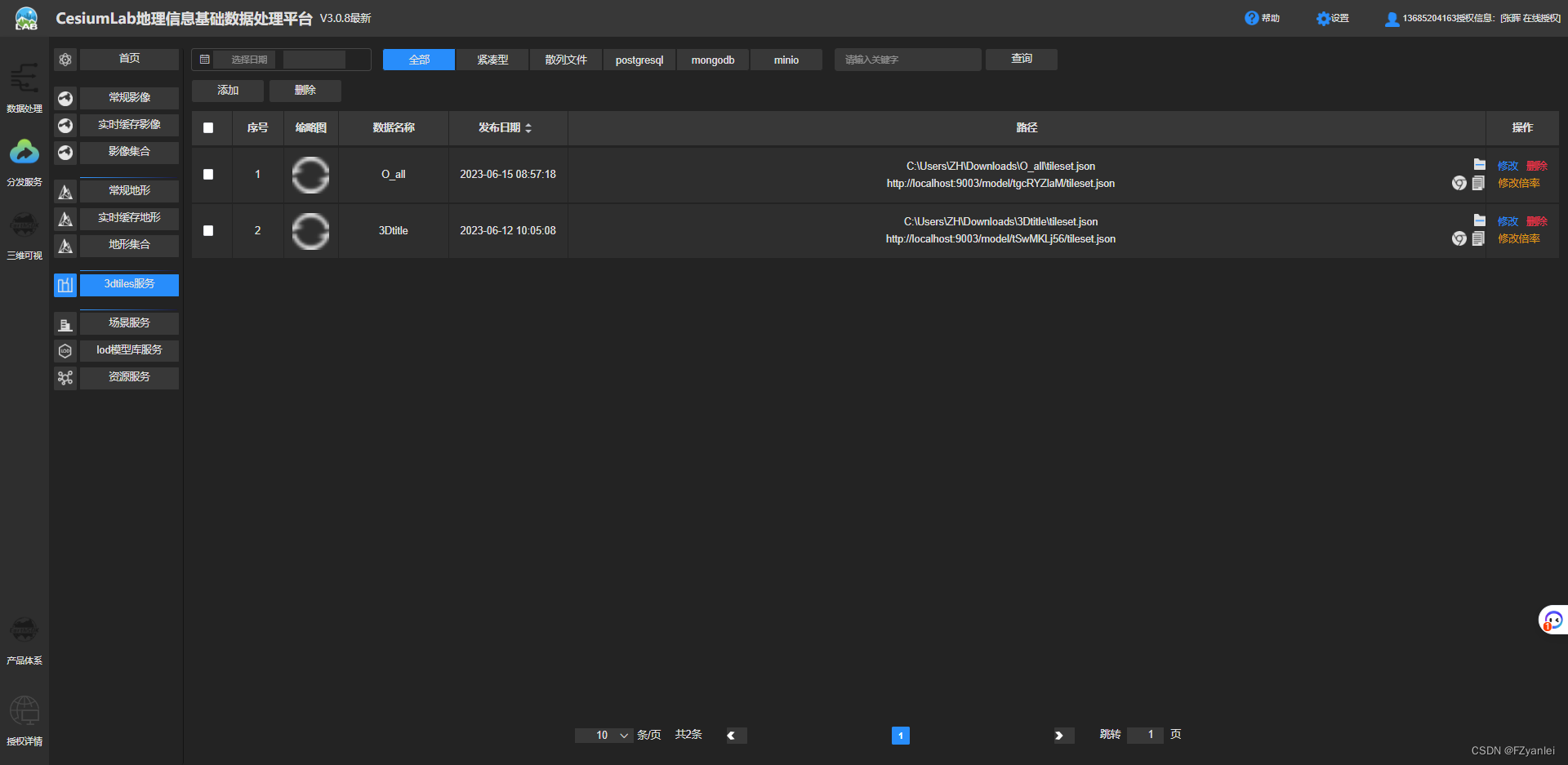1568x765 pixels.
Task: Select the 紧凑型 filter tab
Action: point(492,60)
